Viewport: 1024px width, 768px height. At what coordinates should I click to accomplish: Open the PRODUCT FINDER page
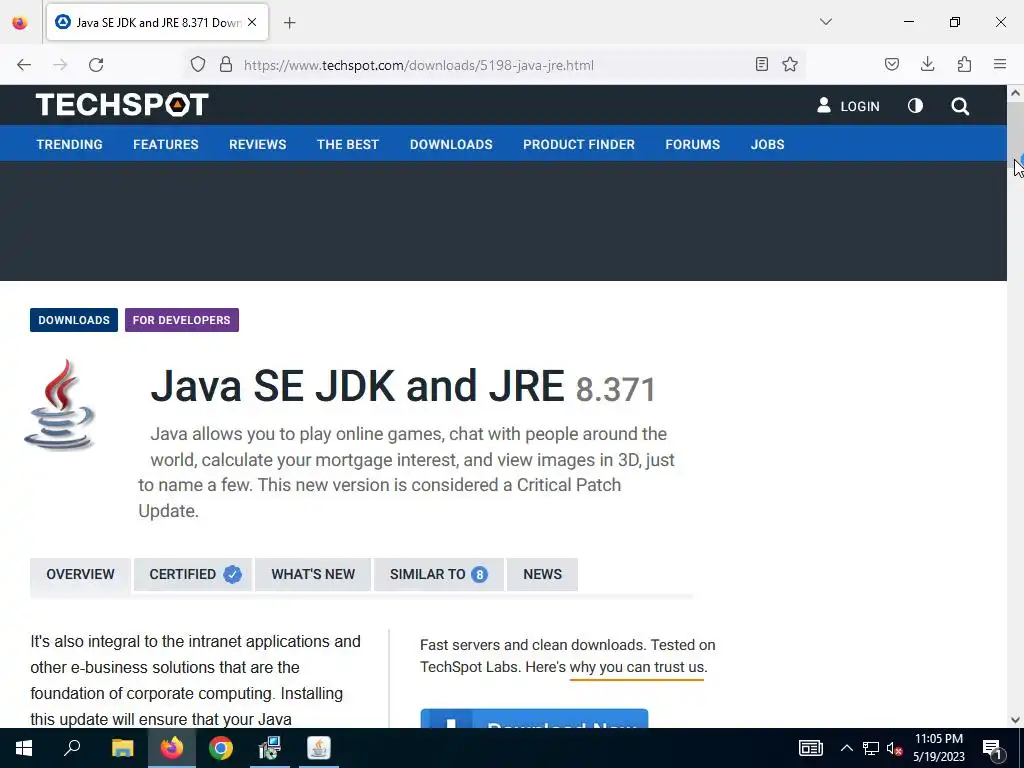click(579, 144)
